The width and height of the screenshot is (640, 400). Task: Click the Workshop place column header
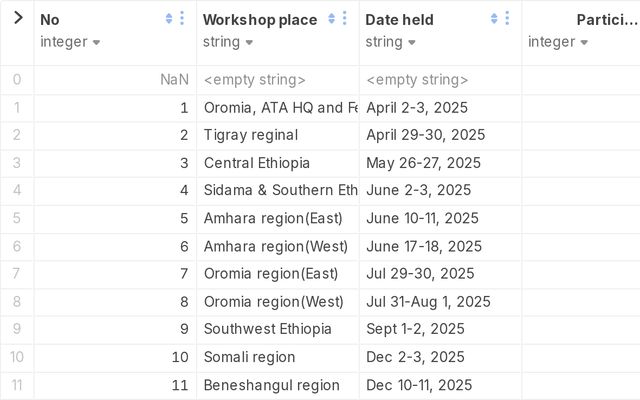click(x=260, y=19)
